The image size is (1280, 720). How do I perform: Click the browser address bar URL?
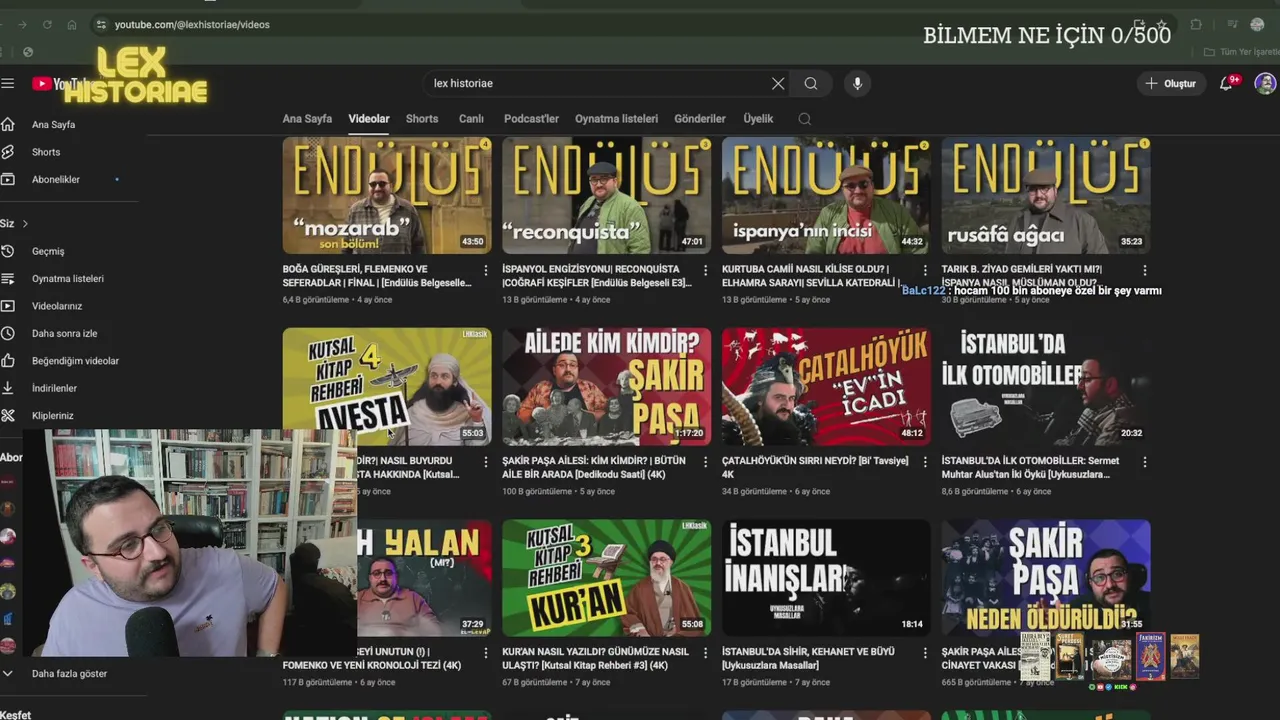(192, 25)
